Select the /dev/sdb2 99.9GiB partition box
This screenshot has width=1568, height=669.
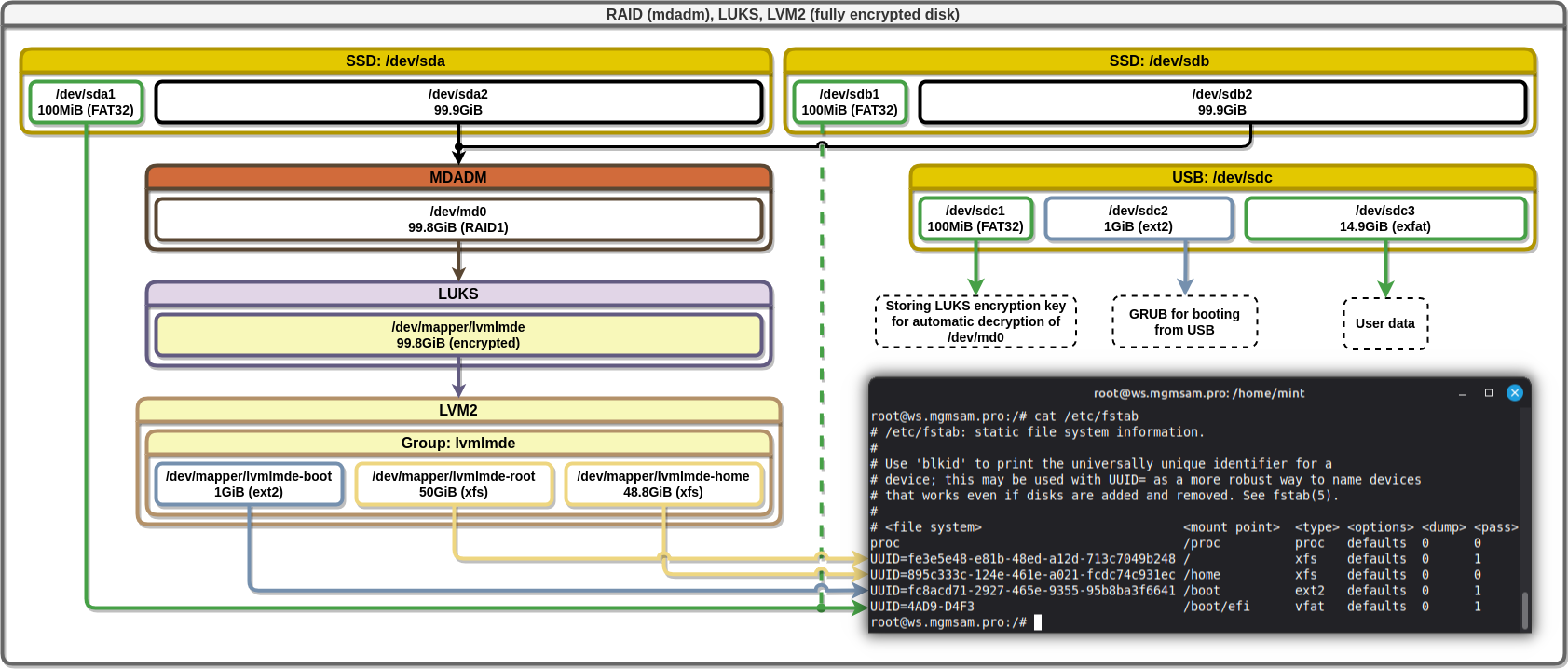[1221, 102]
